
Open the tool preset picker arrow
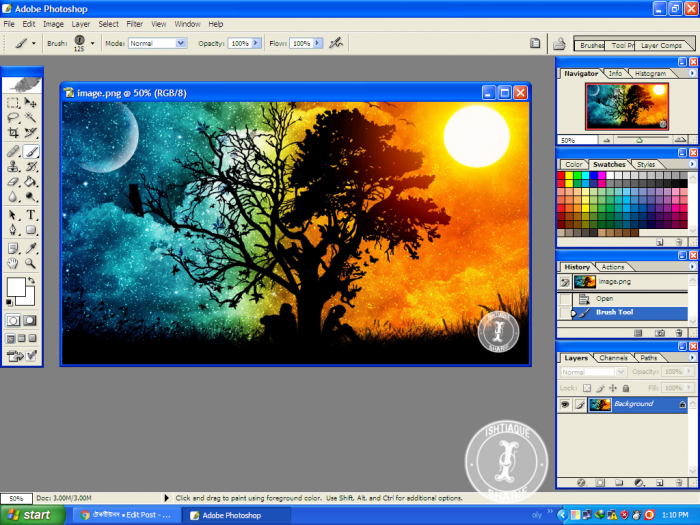(33, 43)
